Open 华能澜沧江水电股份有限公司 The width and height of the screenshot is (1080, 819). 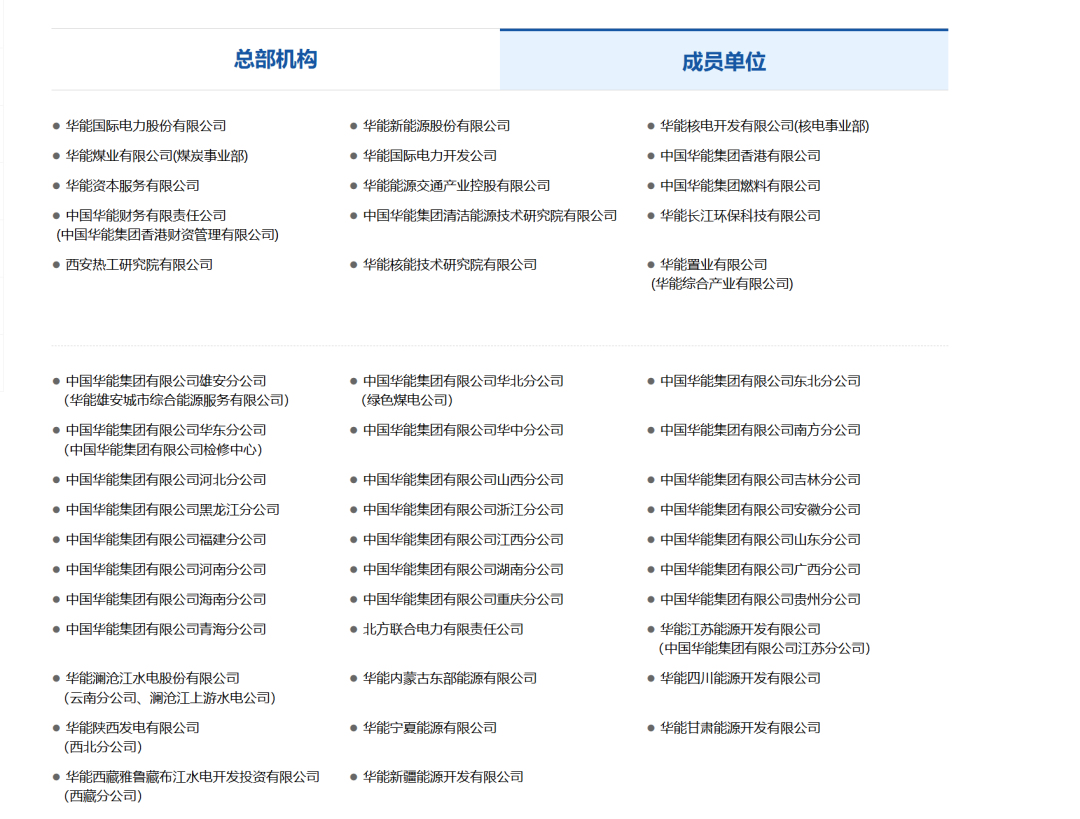153,678
